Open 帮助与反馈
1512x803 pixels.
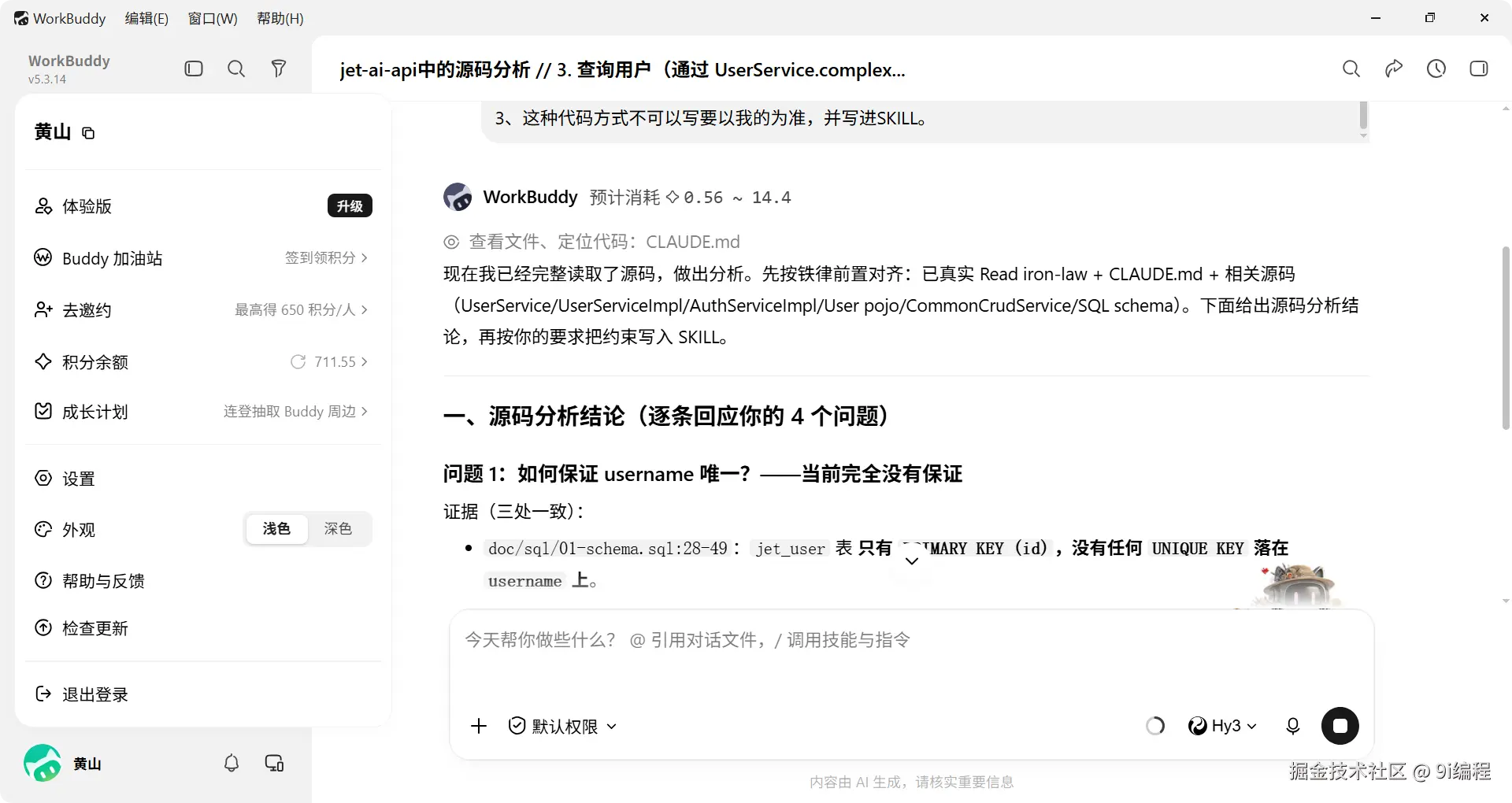coord(202,581)
